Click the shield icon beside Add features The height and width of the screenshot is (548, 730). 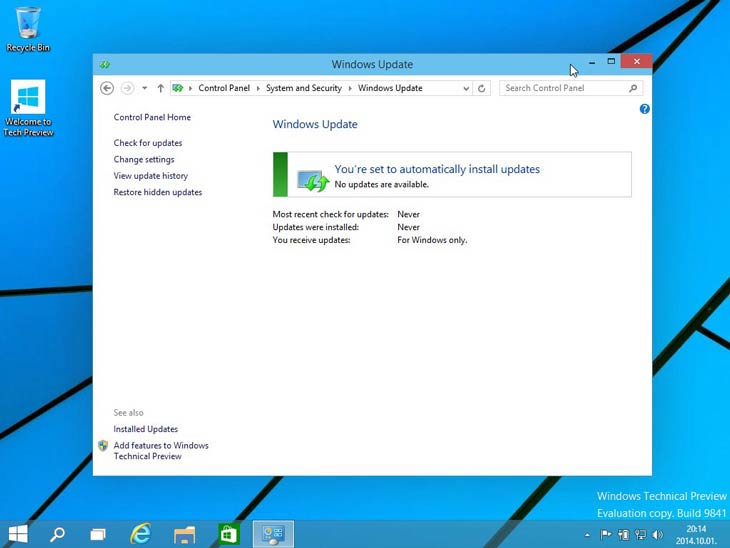point(103,446)
